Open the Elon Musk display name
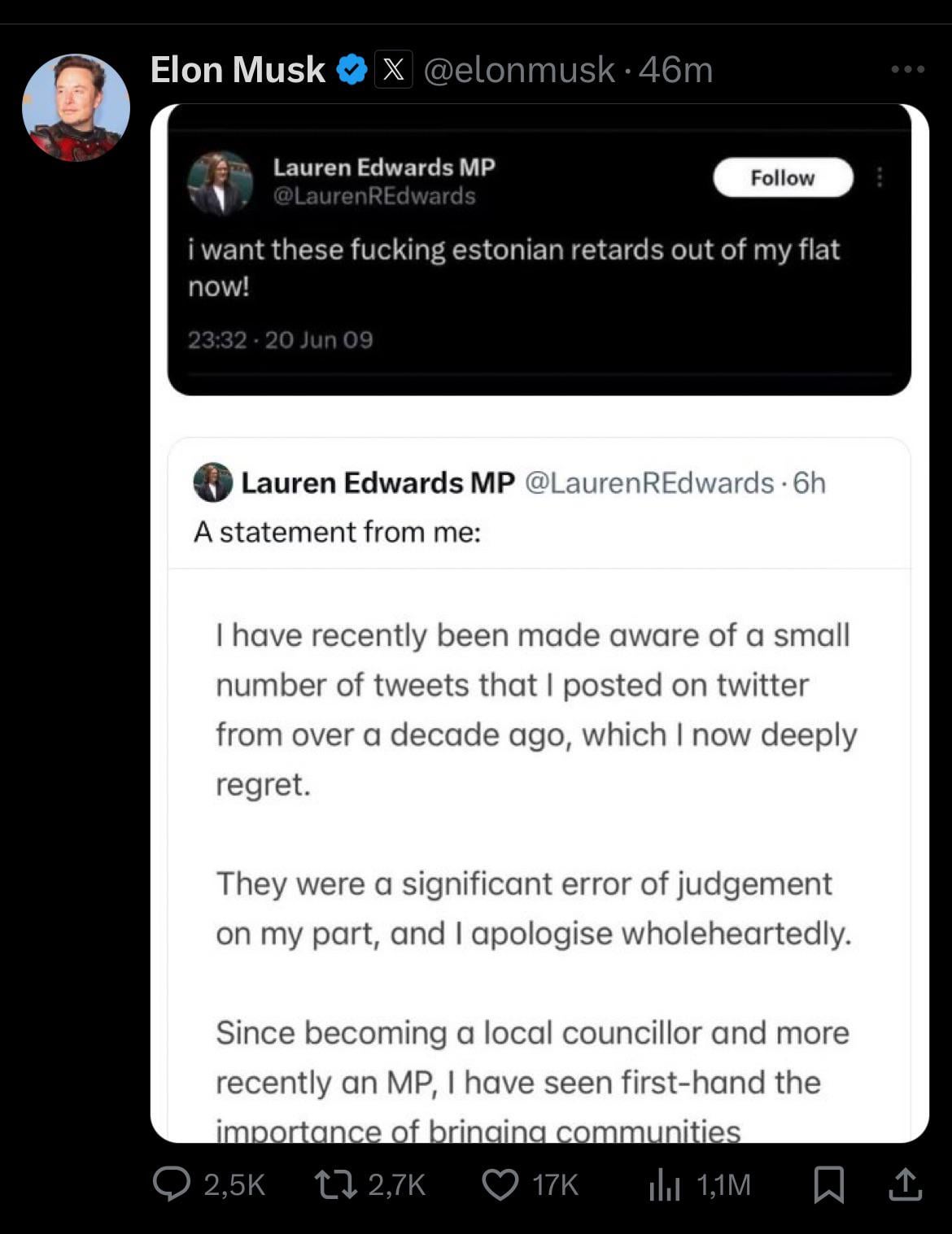This screenshot has width=952, height=1234. (238, 70)
